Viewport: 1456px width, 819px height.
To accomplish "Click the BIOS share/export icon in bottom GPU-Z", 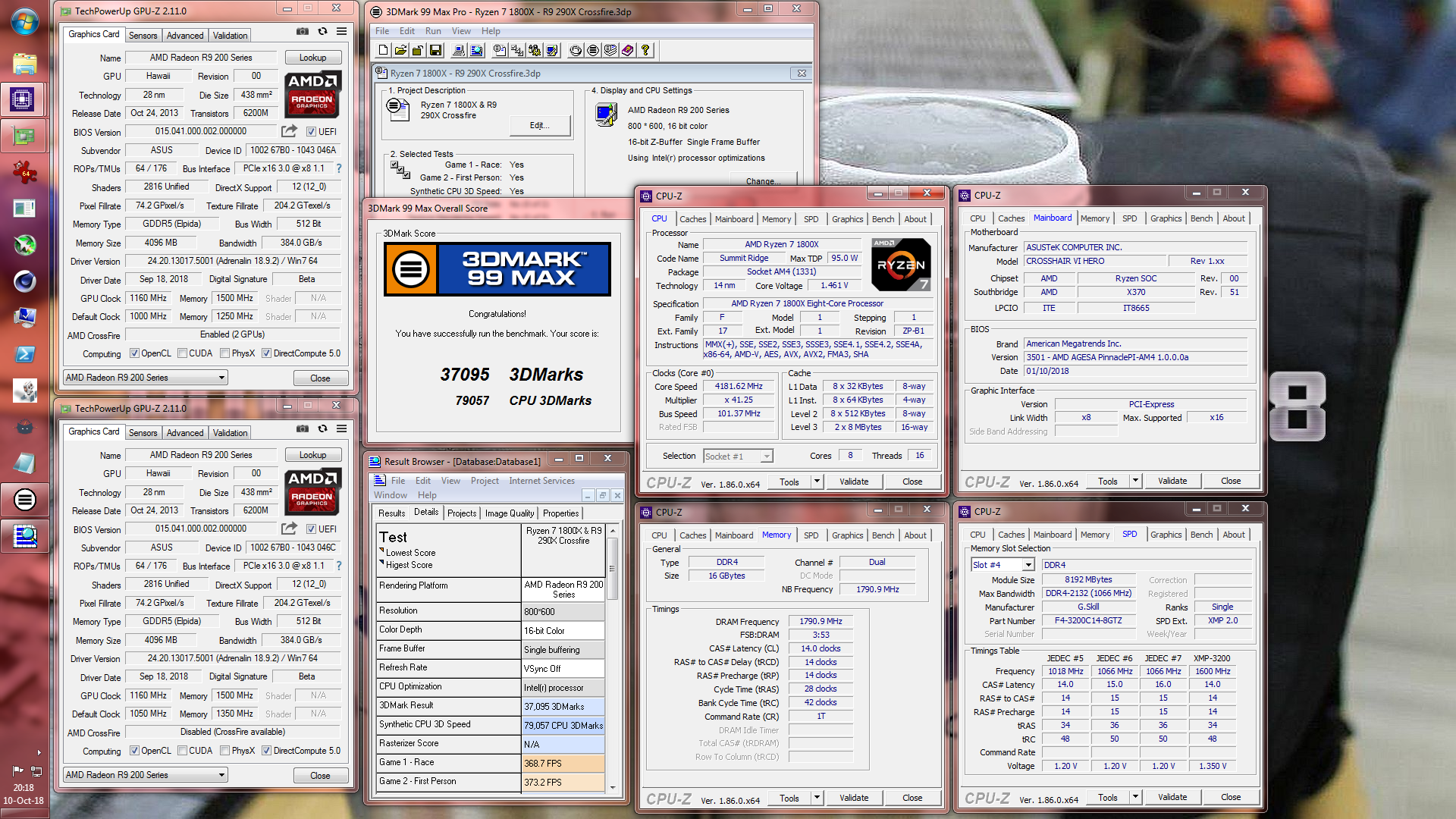I will [x=289, y=529].
